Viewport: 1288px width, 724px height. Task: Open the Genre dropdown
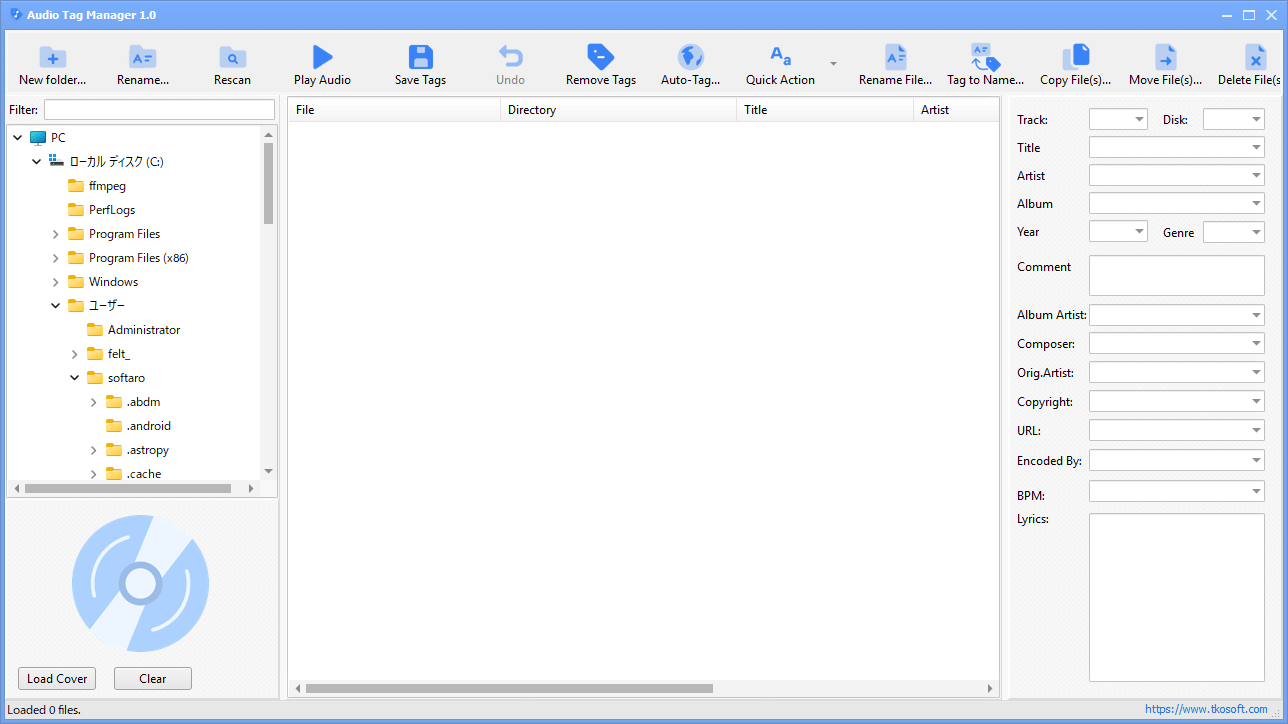[1234, 232]
